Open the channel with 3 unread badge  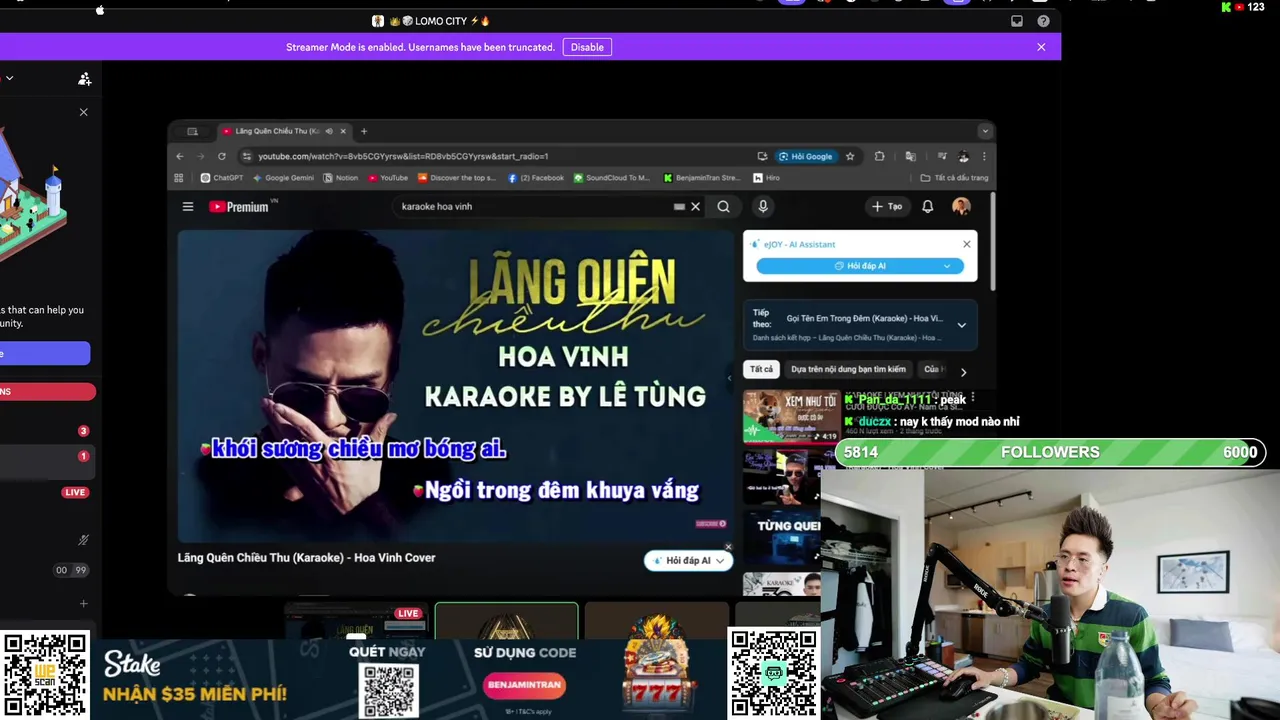point(83,431)
